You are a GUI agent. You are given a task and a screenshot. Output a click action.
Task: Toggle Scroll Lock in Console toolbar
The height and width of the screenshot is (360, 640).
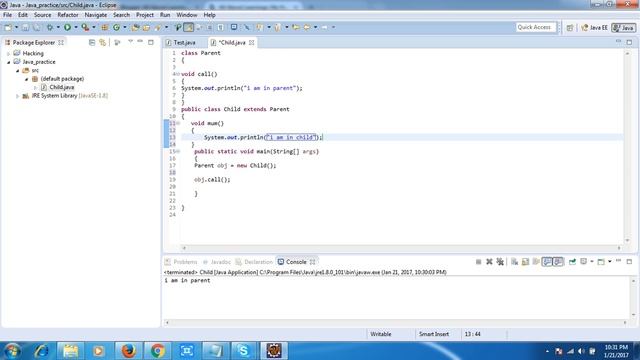[525, 262]
